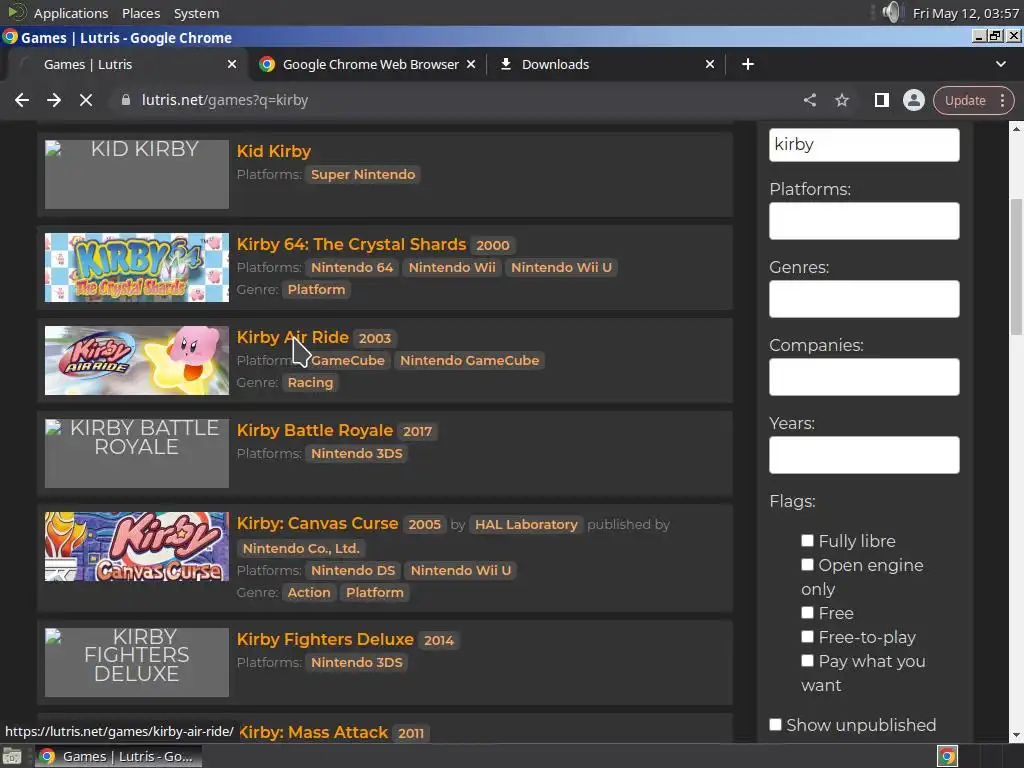Screen dimensions: 1024x768
Task: Close the Downloads tab
Action: [x=710, y=64]
